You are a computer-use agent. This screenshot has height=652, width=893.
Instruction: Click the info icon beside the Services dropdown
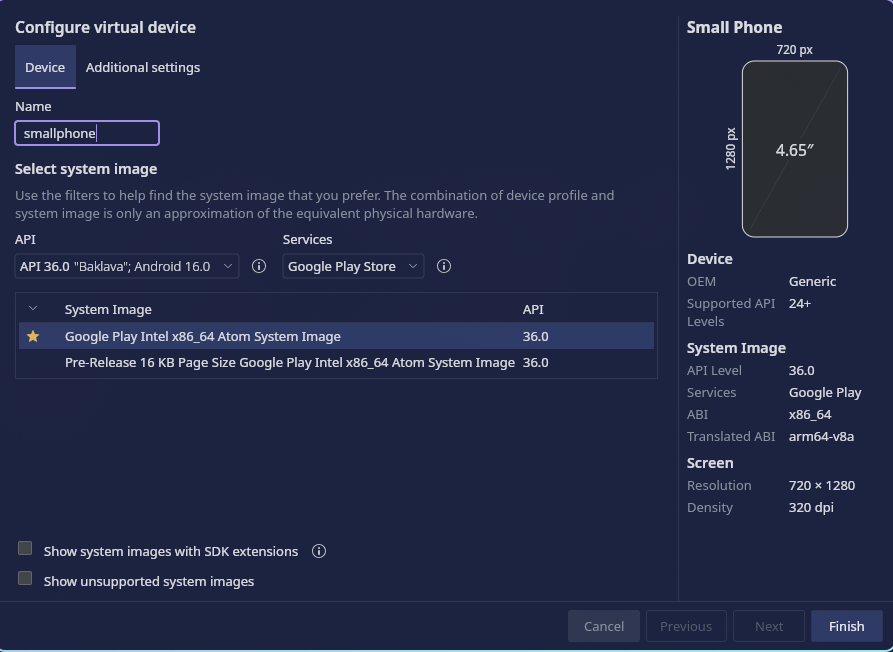[444, 266]
